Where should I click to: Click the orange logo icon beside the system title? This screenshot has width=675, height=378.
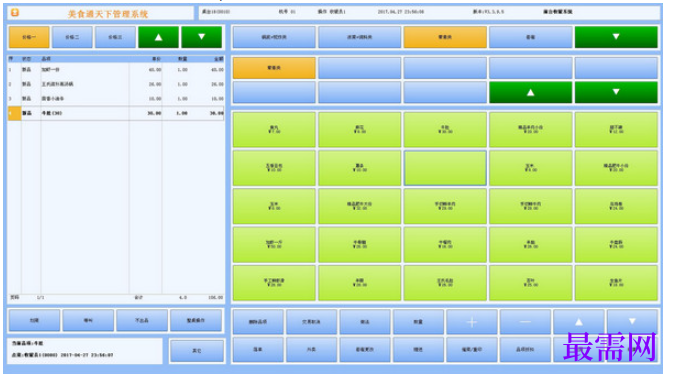point(15,13)
